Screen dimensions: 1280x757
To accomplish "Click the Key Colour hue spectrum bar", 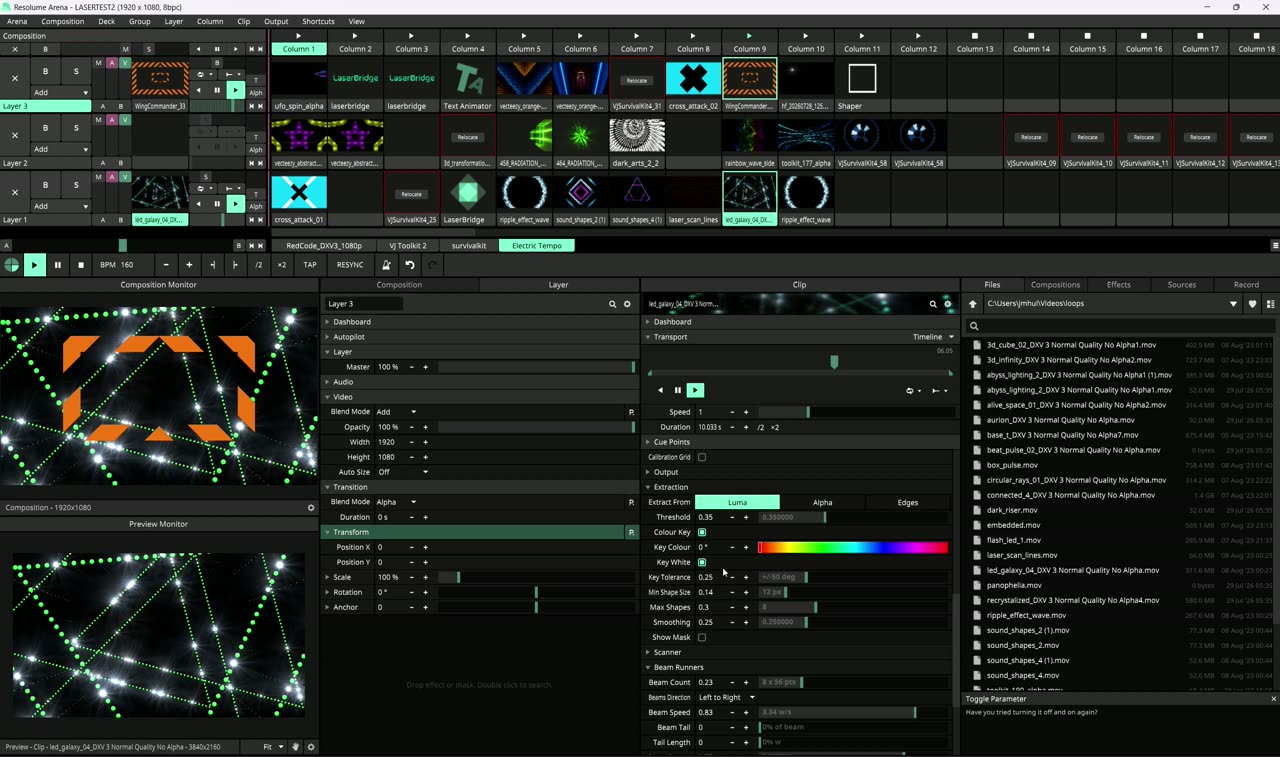I will click(x=853, y=547).
